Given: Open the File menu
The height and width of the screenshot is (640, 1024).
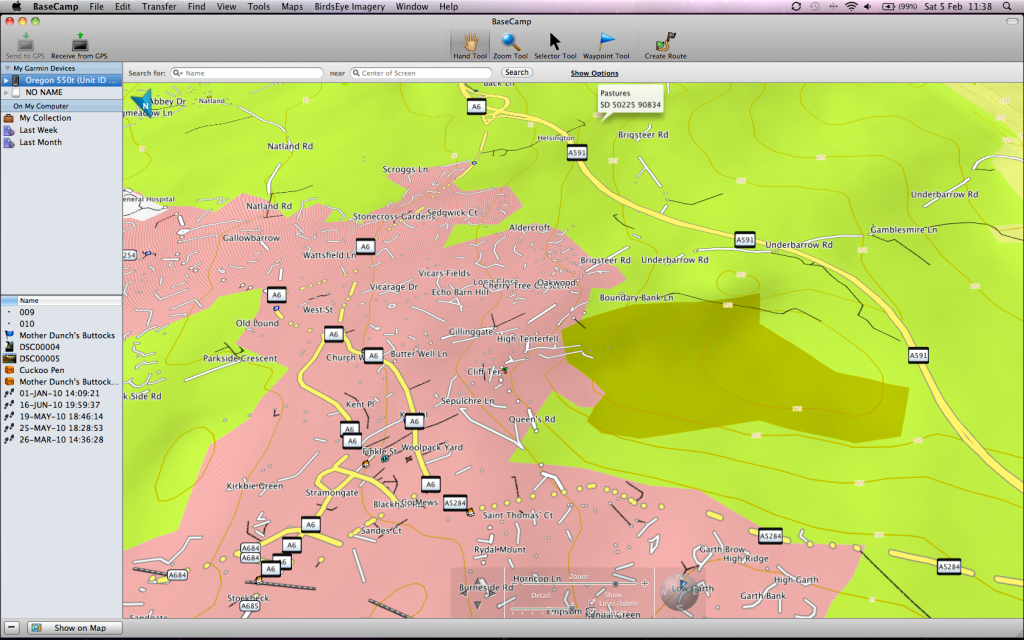Looking at the screenshot, I should tap(96, 7).
